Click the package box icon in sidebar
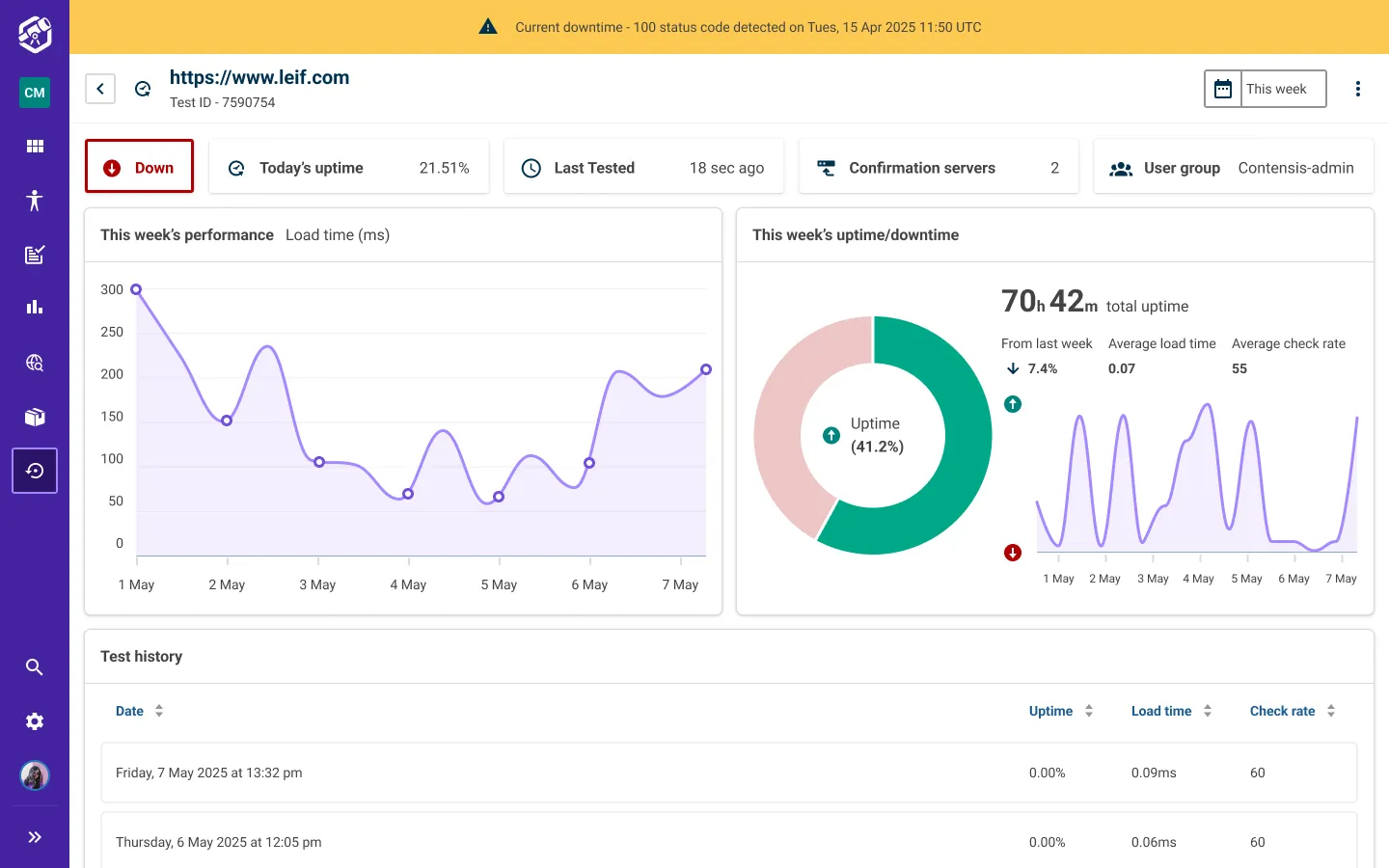The width and height of the screenshot is (1389, 868). click(35, 417)
